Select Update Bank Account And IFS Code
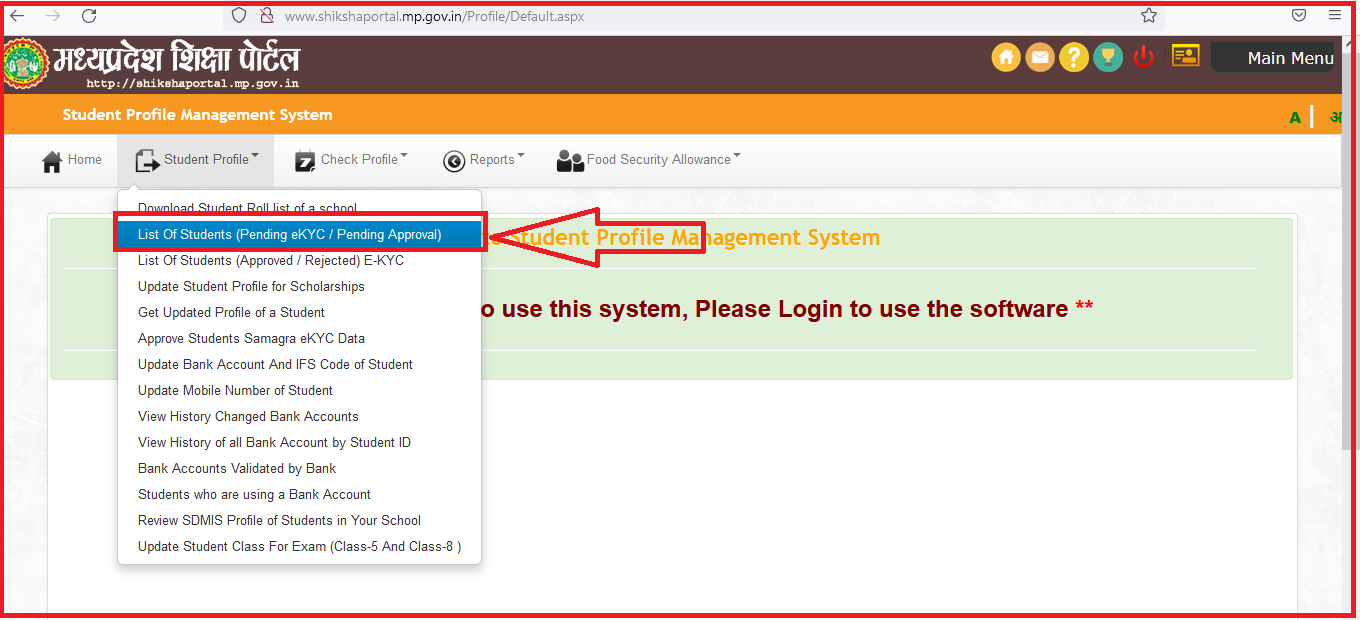Viewport: 1360px width, 620px height. tap(275, 365)
